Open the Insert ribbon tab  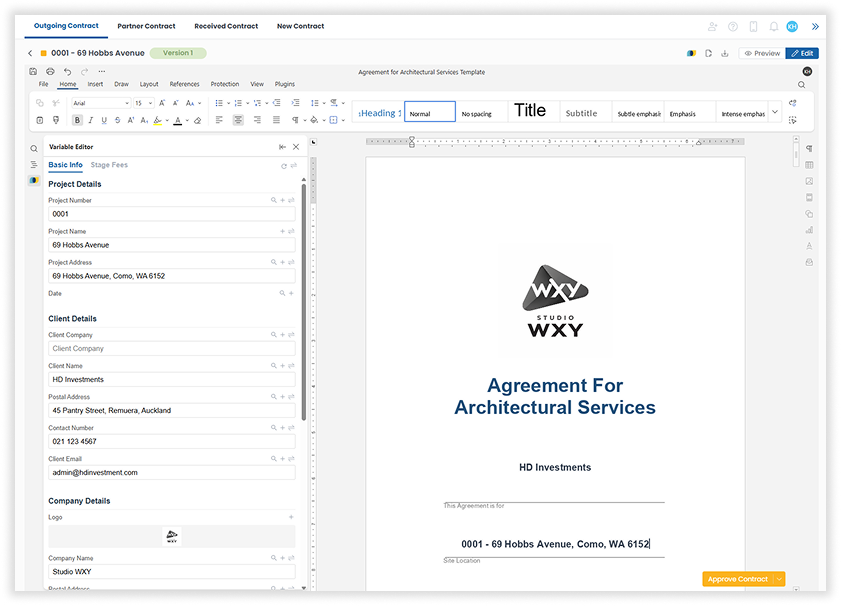click(x=95, y=84)
